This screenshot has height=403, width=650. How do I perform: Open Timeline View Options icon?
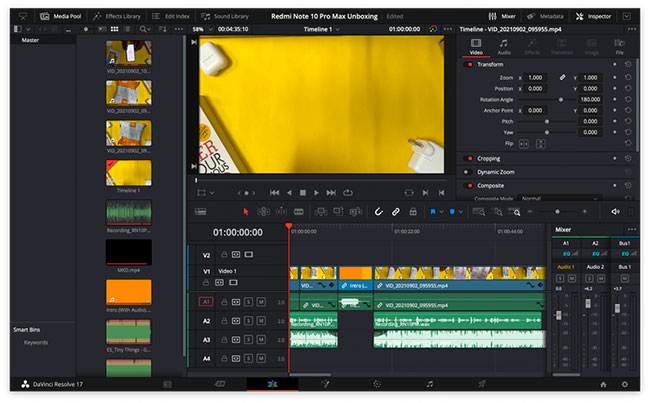tap(201, 212)
